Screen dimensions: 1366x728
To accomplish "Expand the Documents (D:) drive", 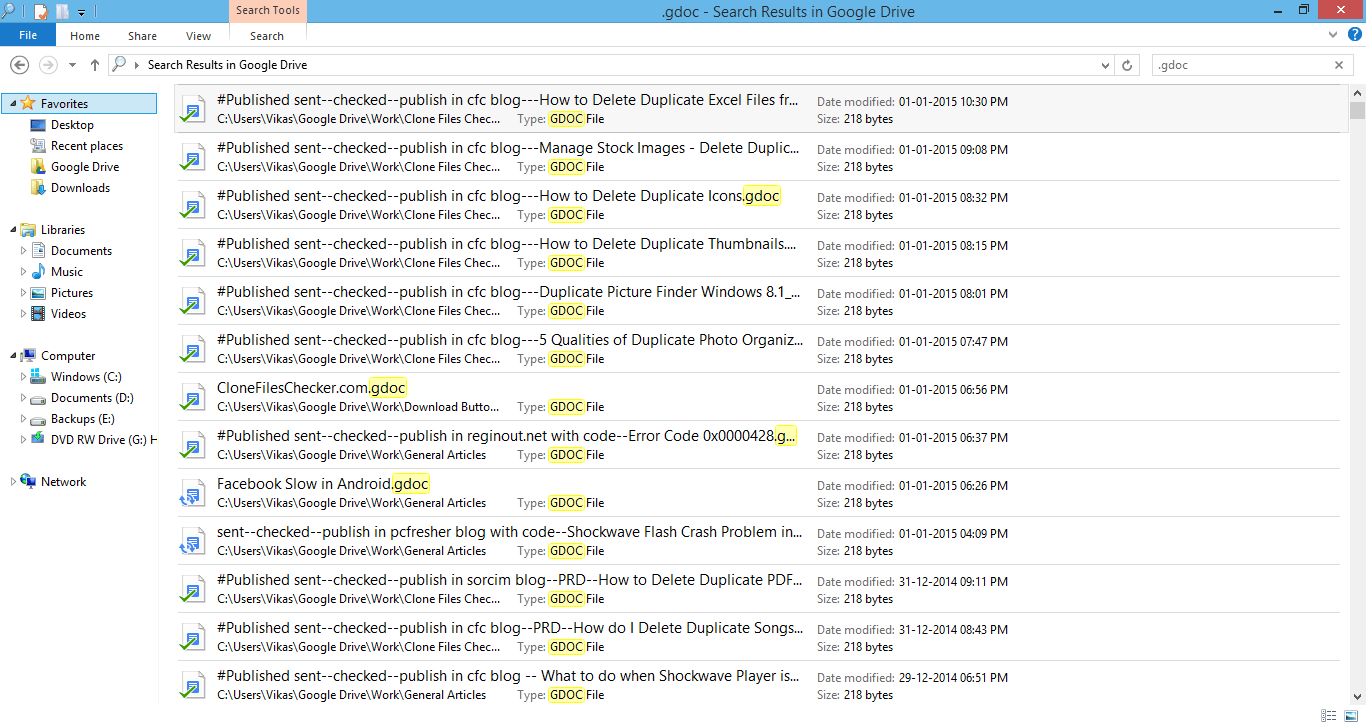I will click(x=22, y=397).
